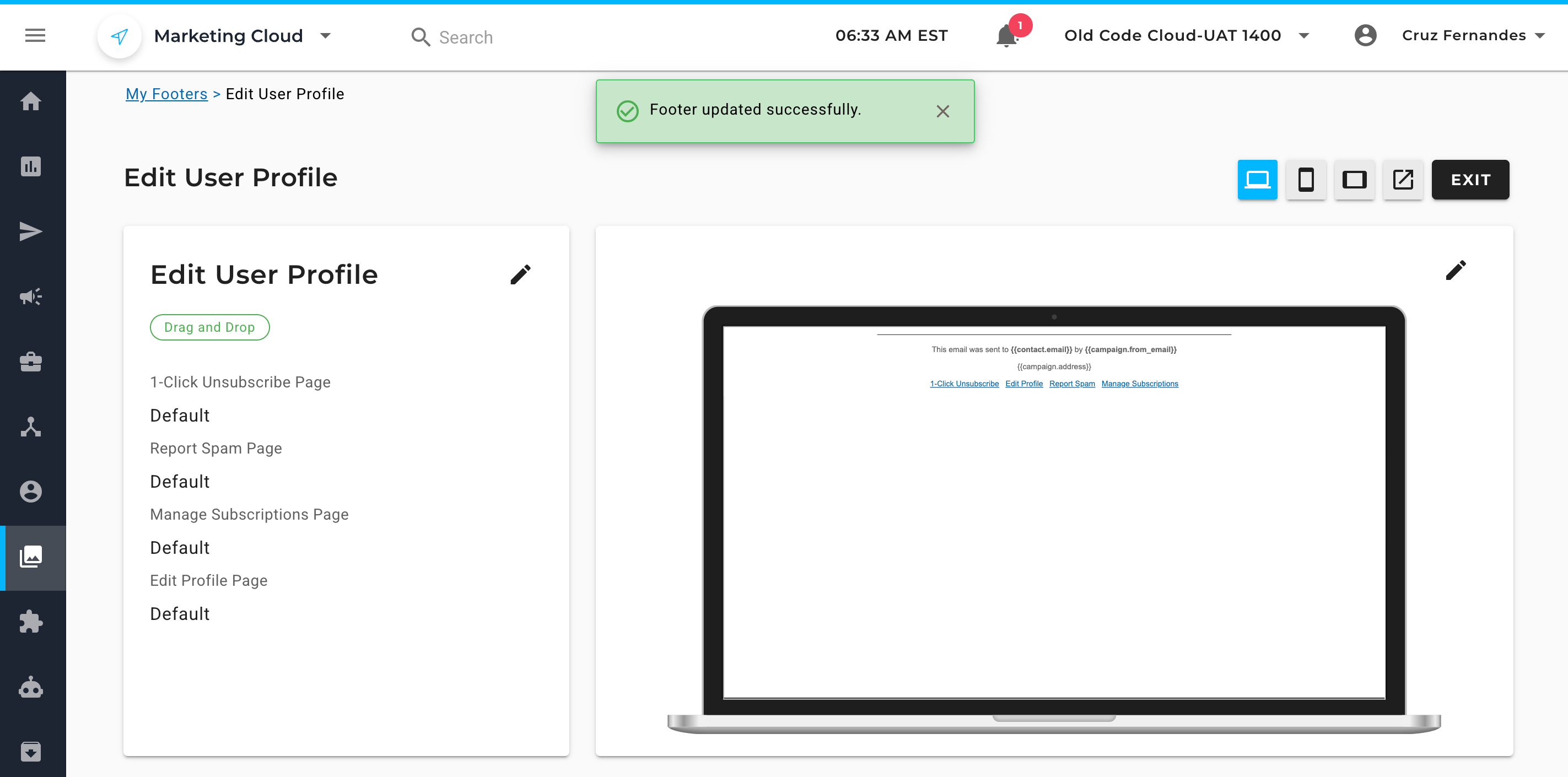Open the megaphone marketing icon in sidebar
Screen dimensions: 1568x777
31,297
